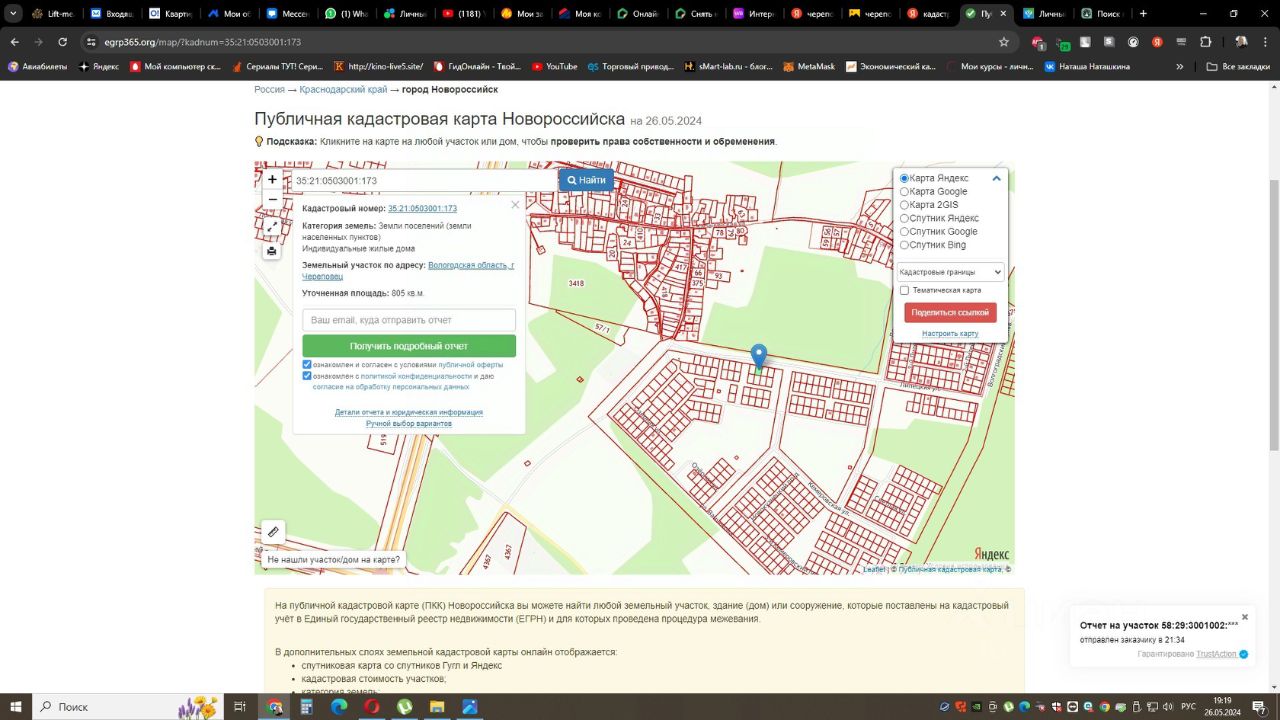Zoom out the map with minus button
The image size is (1280, 720).
272,200
